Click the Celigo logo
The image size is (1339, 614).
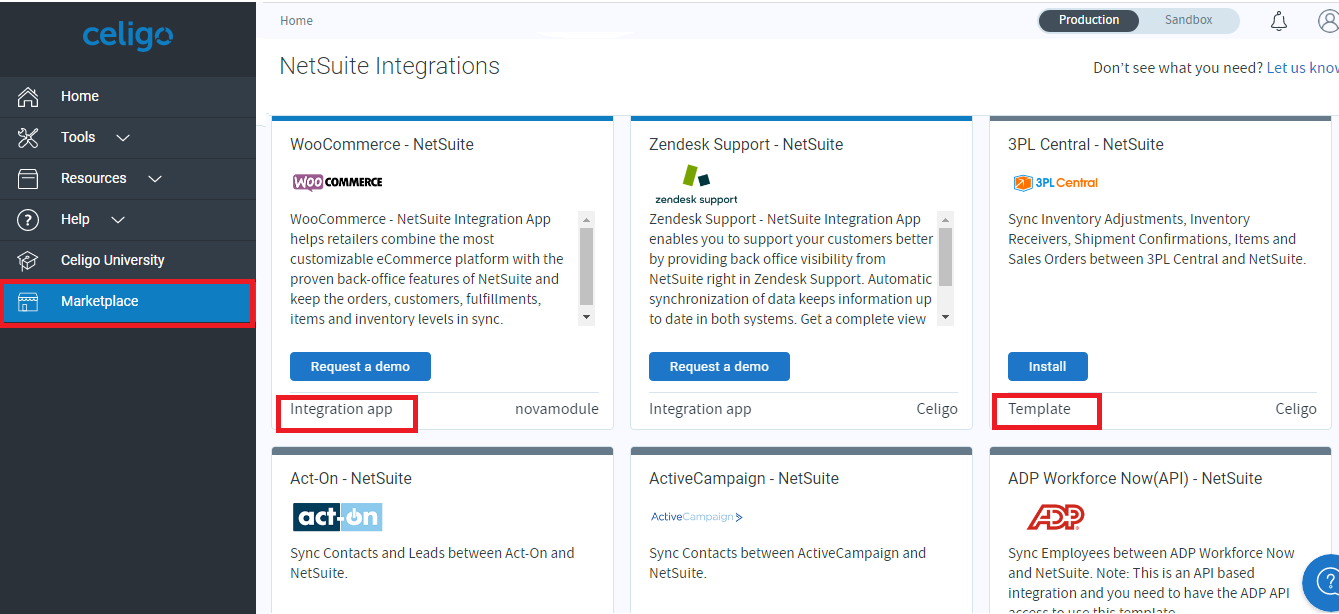[x=128, y=37]
